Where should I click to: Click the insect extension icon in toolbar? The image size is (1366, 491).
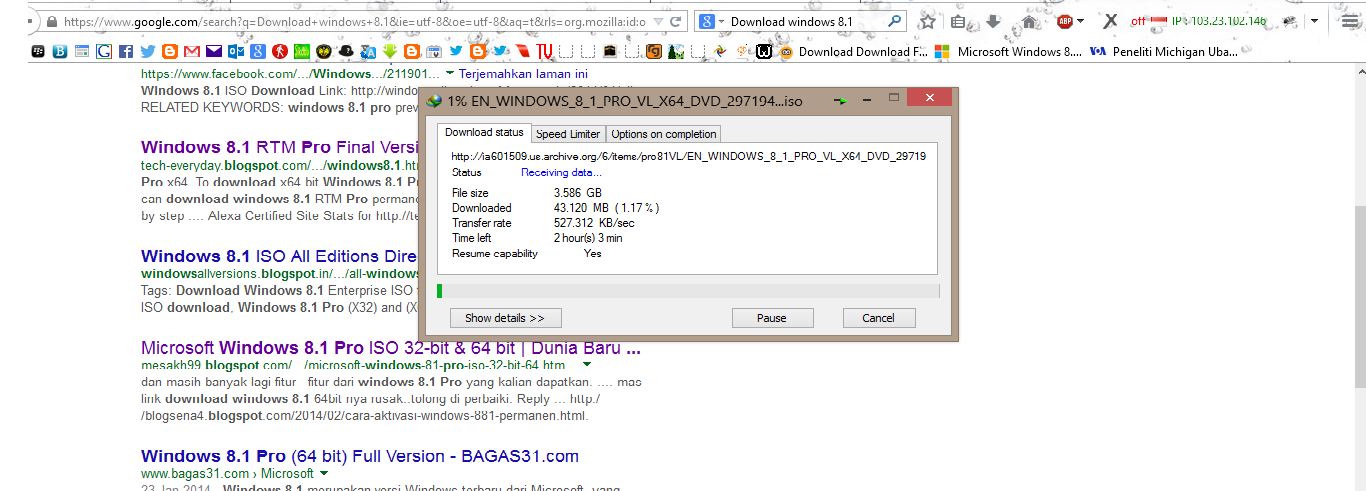(1290, 21)
